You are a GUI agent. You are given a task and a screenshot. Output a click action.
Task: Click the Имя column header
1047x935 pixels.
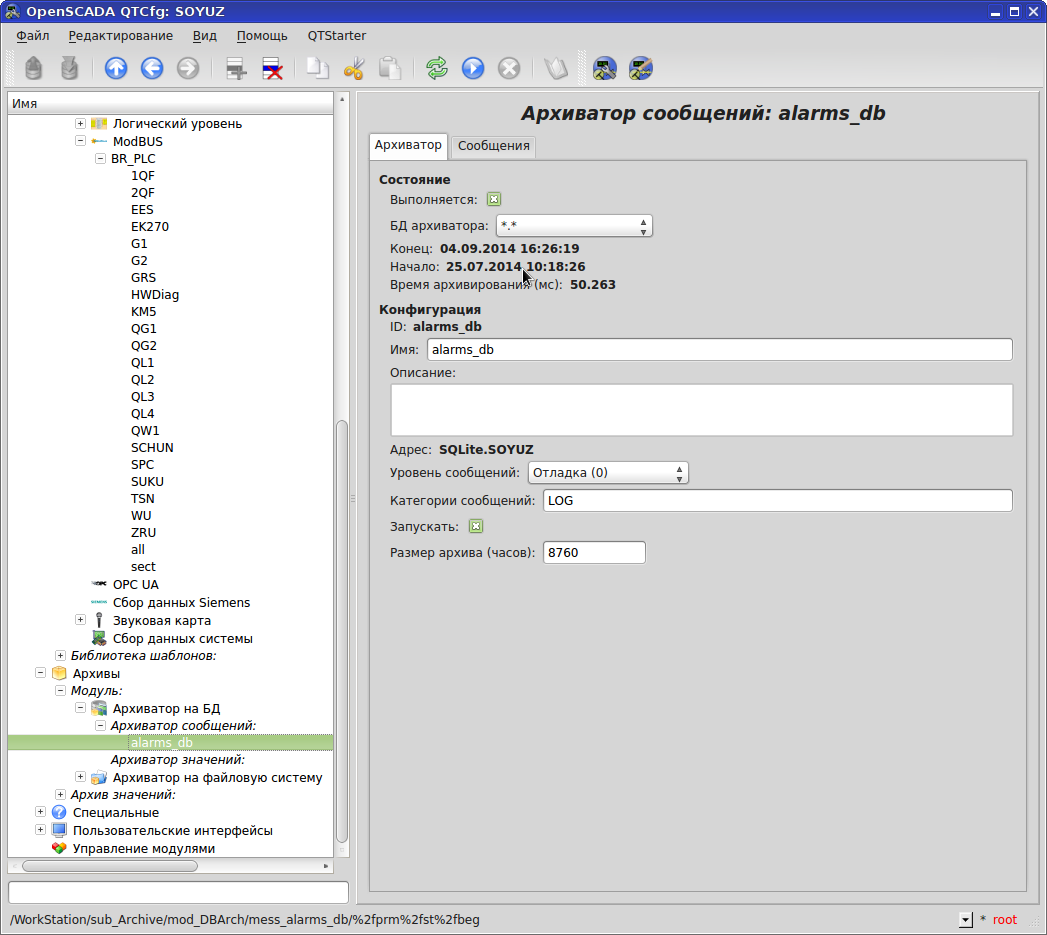coord(170,104)
